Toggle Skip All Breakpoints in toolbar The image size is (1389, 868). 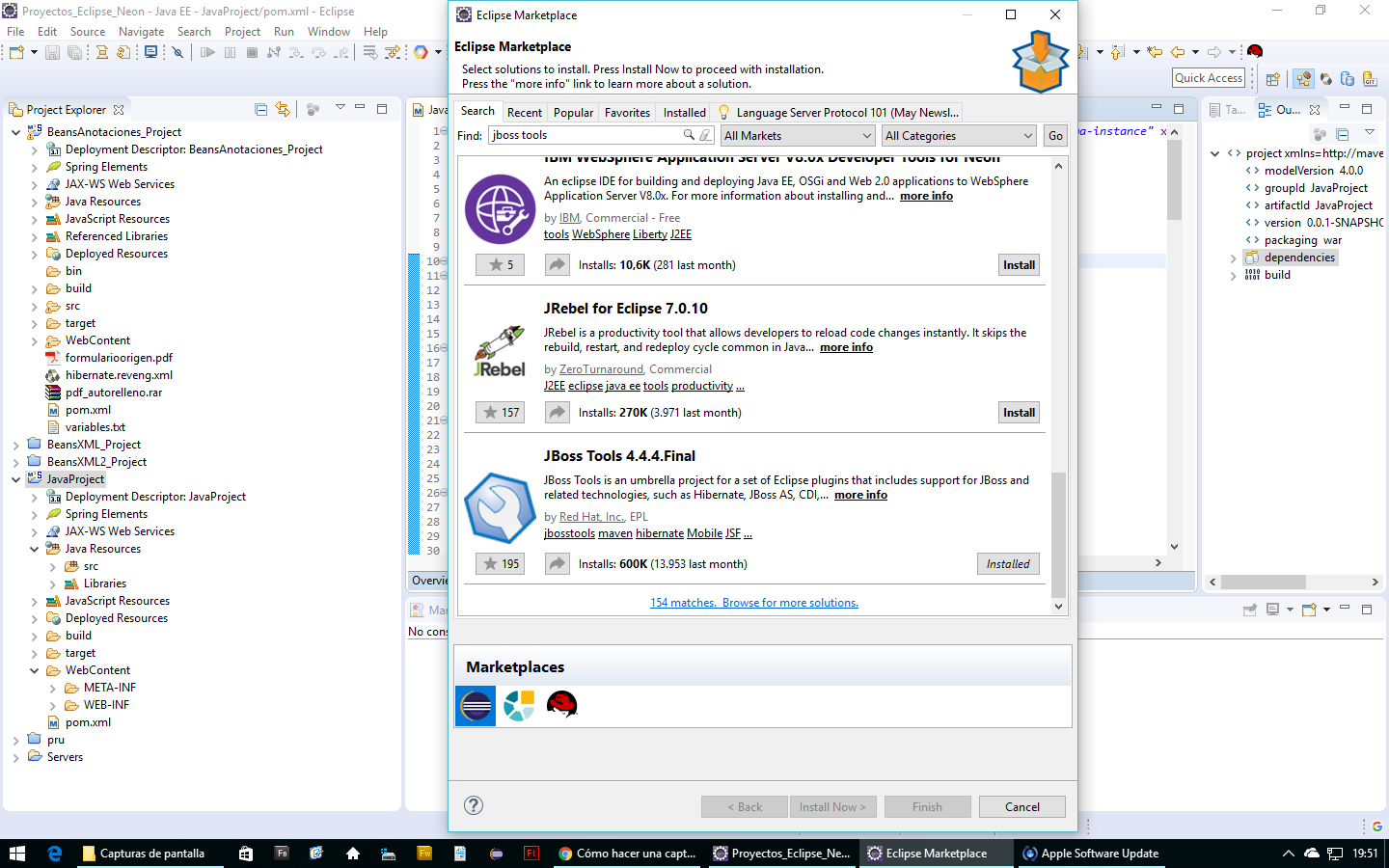coord(177,52)
